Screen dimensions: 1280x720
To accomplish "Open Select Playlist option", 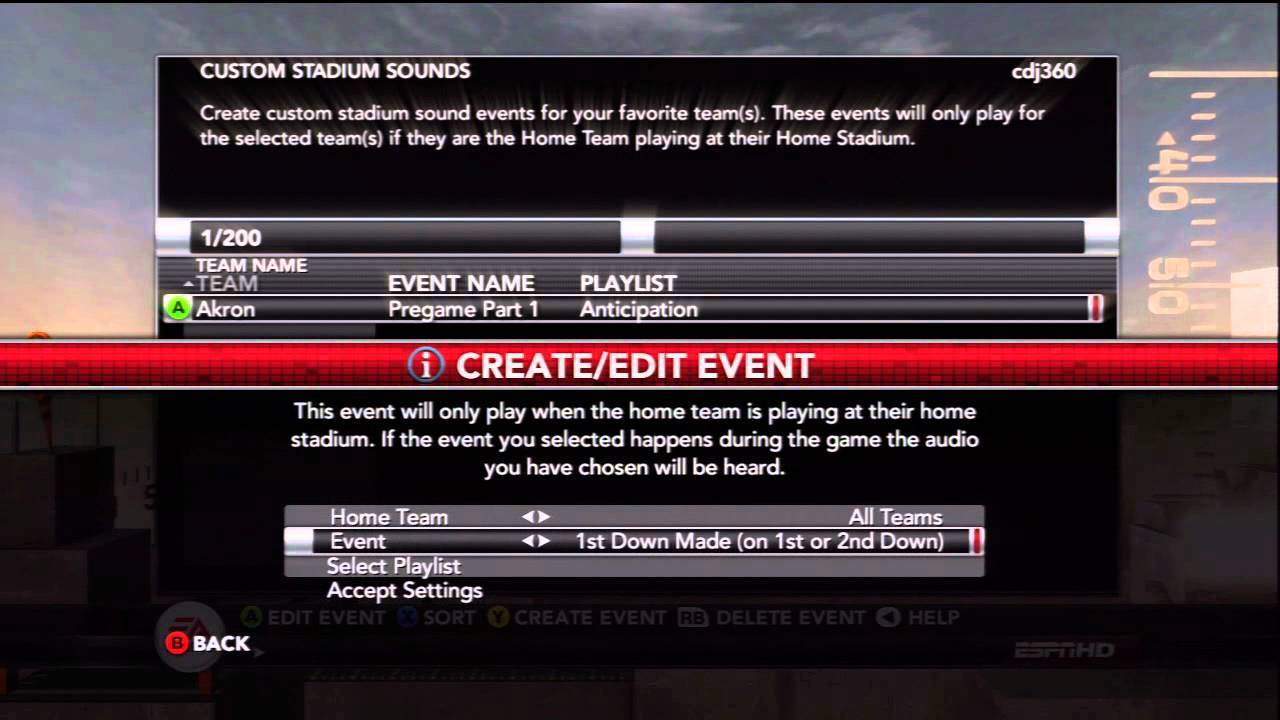I will (x=394, y=566).
